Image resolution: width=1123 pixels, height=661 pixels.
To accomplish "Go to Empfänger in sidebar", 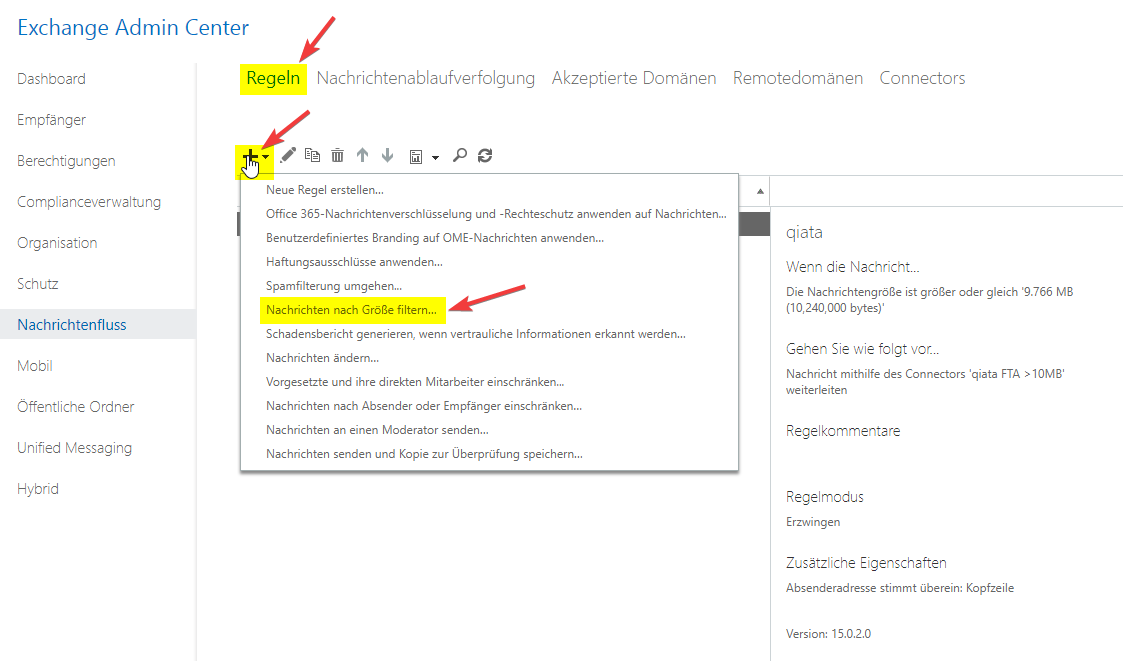I will tap(52, 120).
